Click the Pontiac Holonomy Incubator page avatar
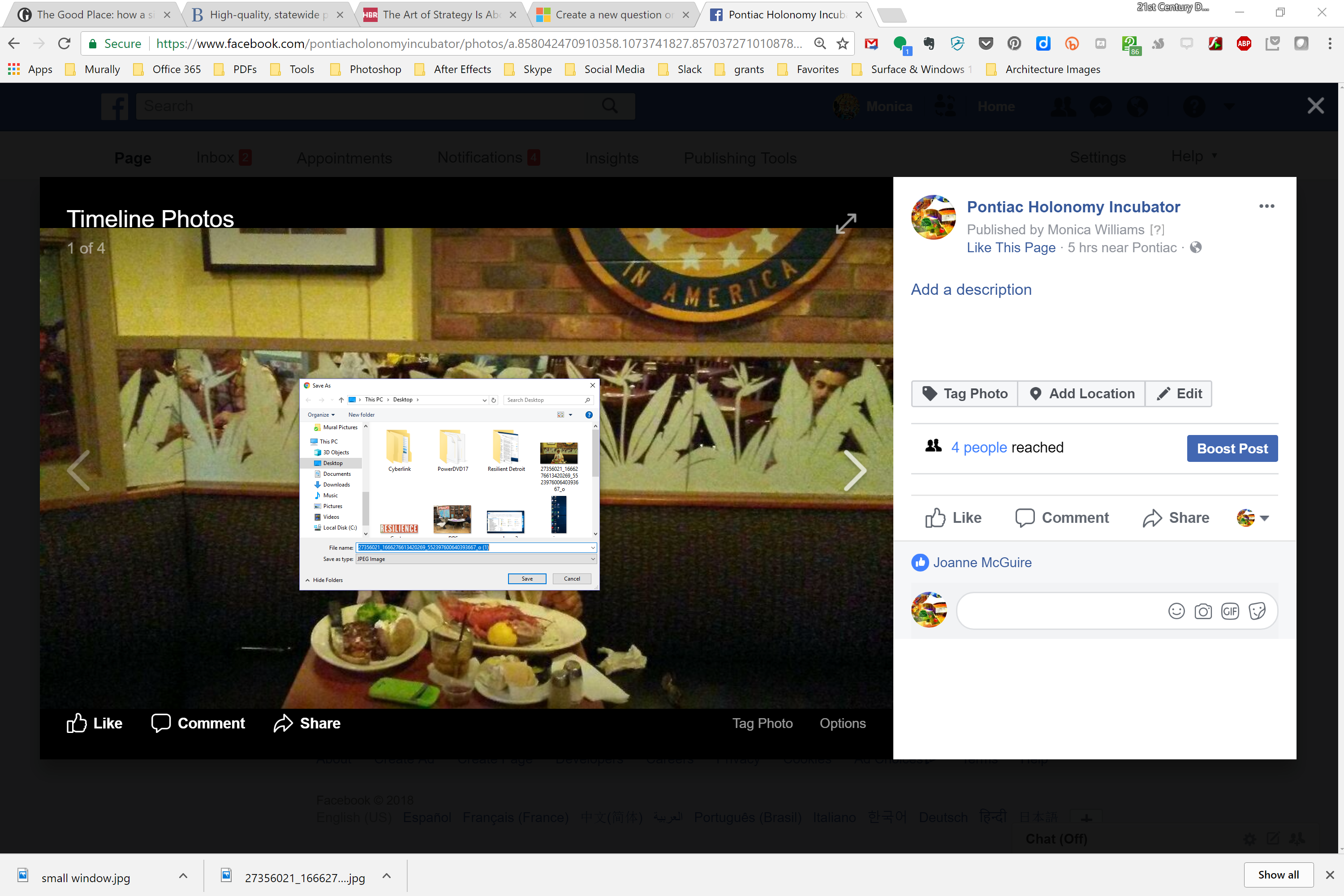The image size is (1344, 896). (x=933, y=217)
